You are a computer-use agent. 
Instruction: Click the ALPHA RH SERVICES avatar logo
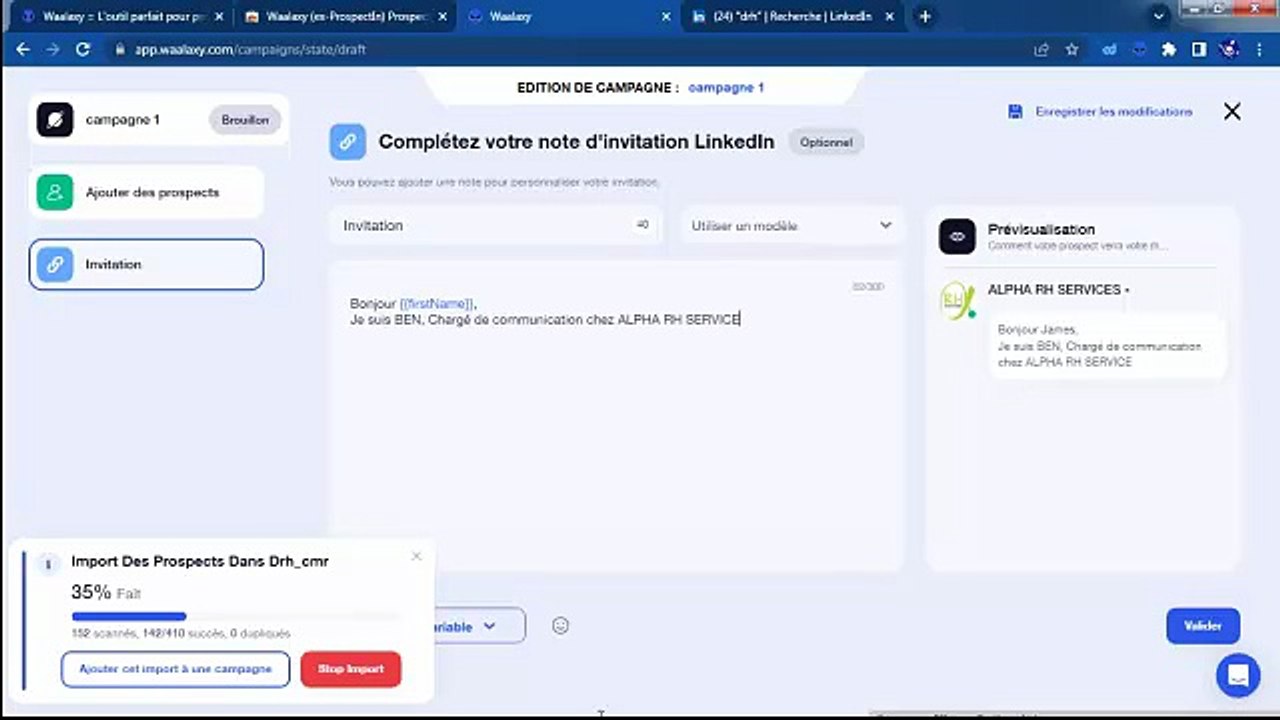(x=958, y=301)
